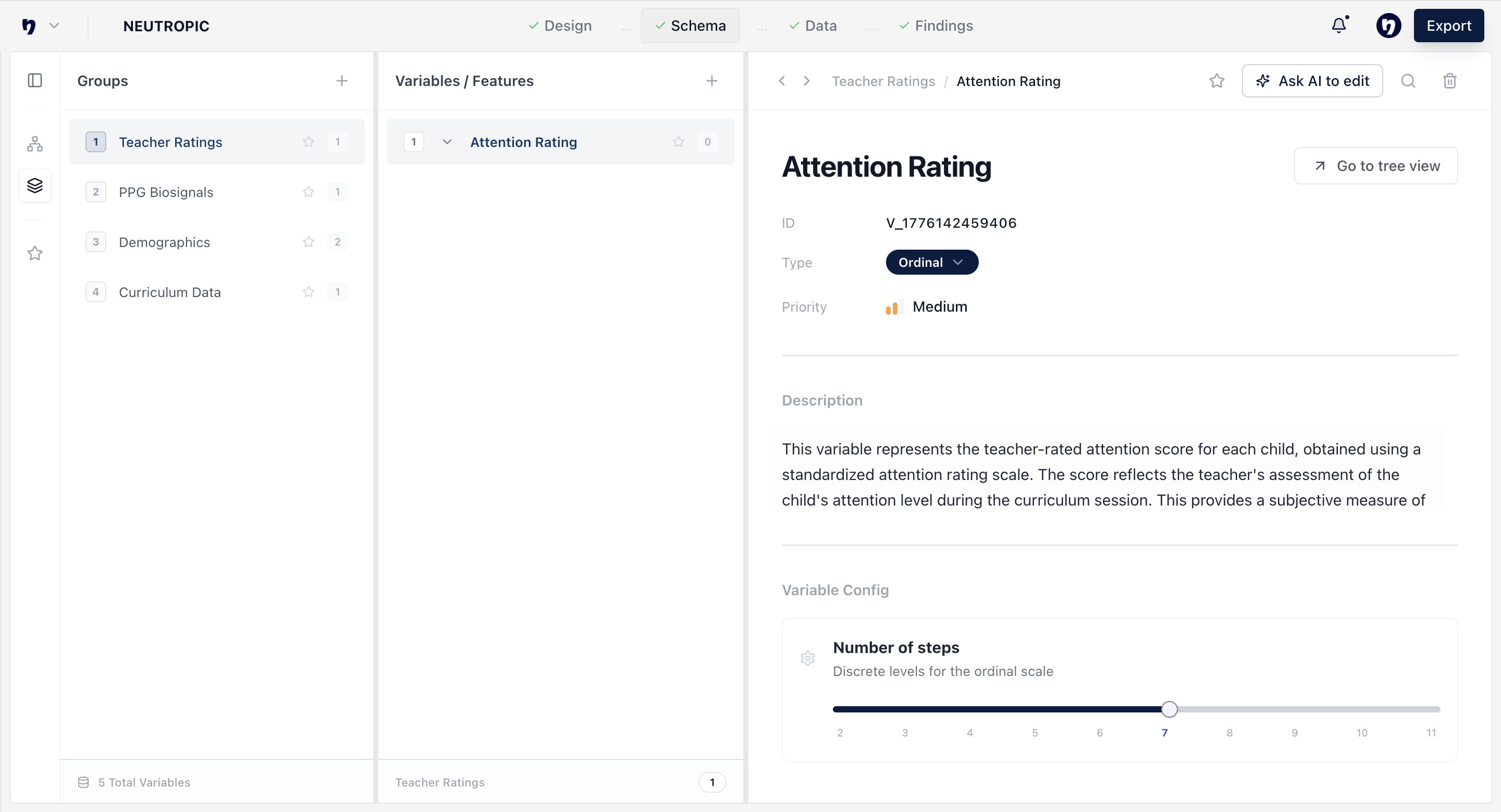1501x812 pixels.
Task: Favorite the Attention Rating variable row
Action: point(678,142)
